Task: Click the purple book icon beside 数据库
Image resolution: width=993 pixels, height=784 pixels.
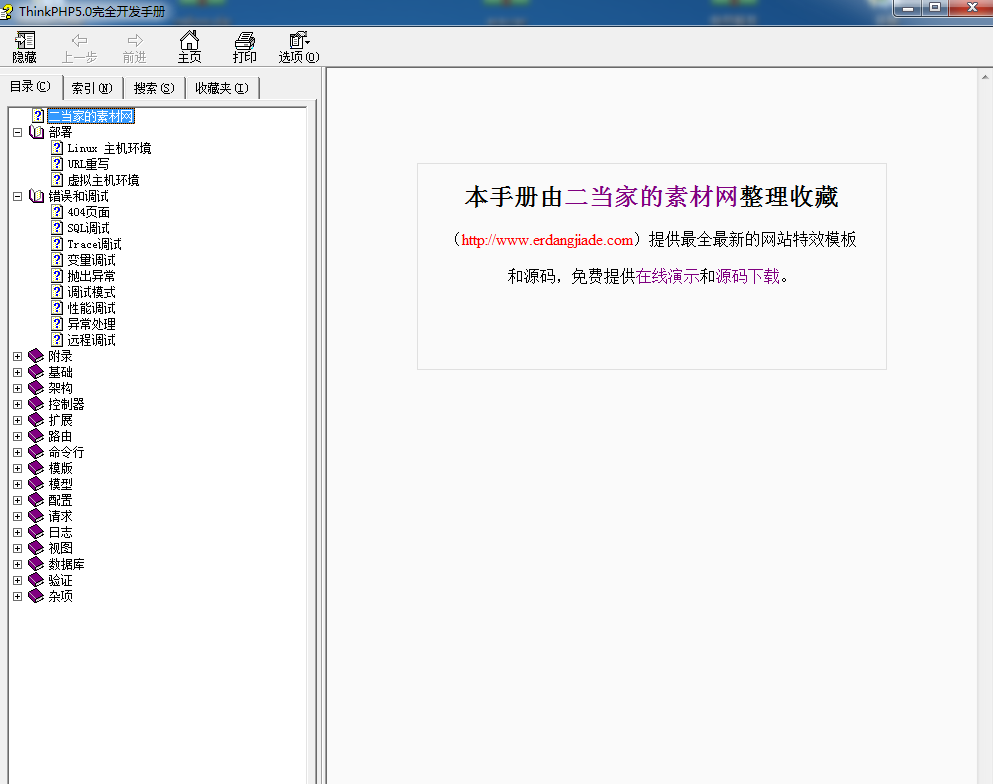Action: tap(36, 564)
